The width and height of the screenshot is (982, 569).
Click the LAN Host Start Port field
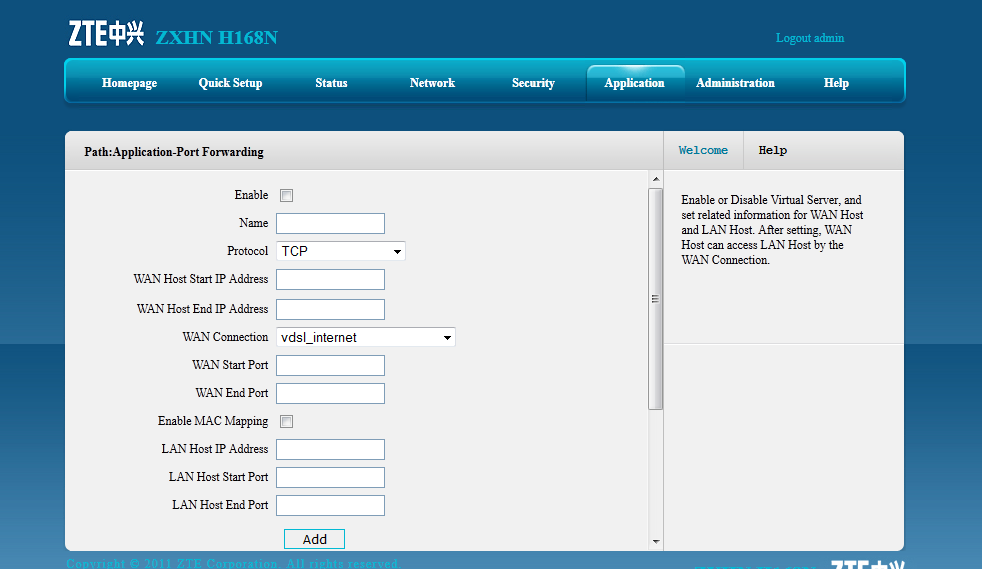click(330, 477)
